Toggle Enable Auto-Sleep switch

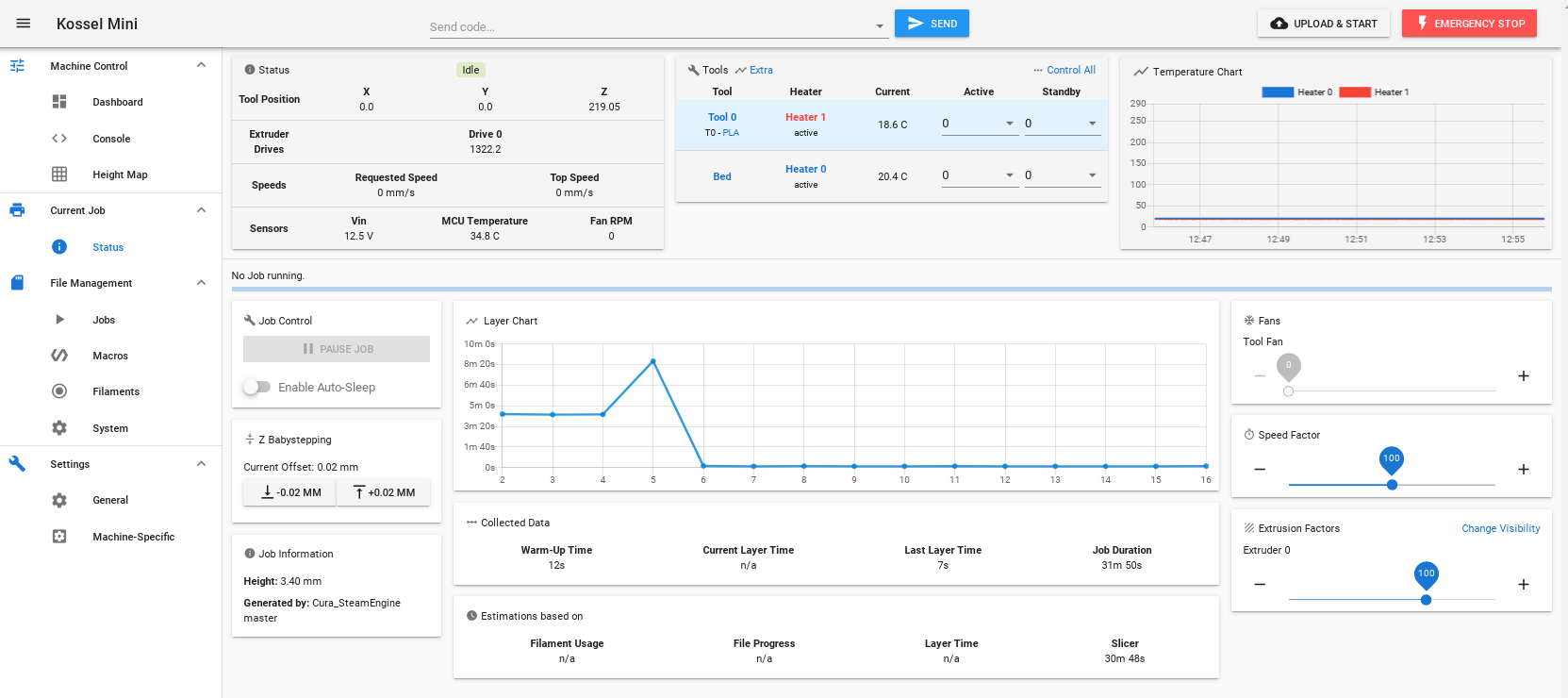(256, 387)
